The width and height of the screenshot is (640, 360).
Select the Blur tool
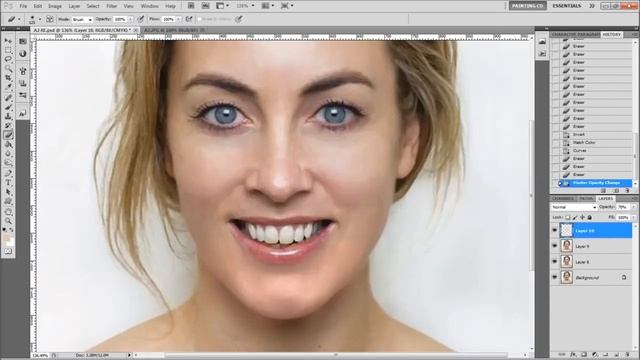(x=8, y=154)
